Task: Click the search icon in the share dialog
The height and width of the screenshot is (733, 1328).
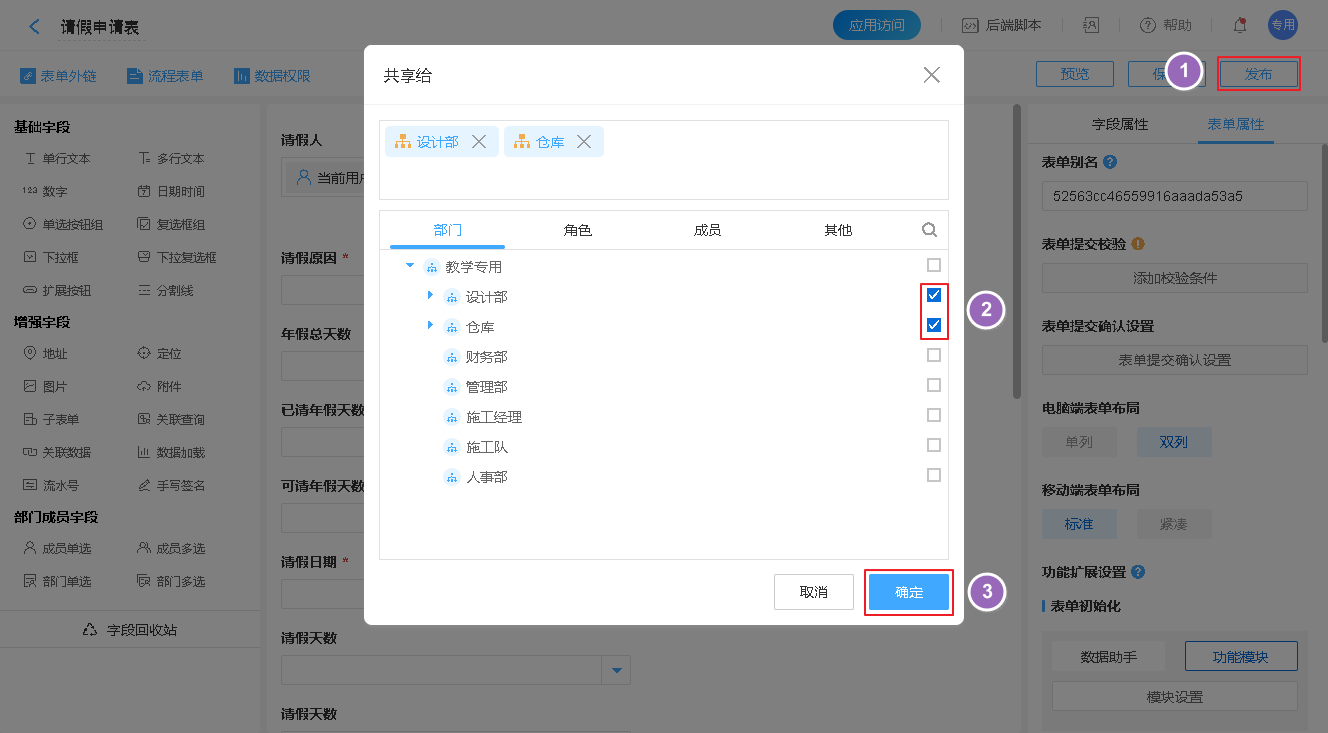Action: tap(929, 230)
